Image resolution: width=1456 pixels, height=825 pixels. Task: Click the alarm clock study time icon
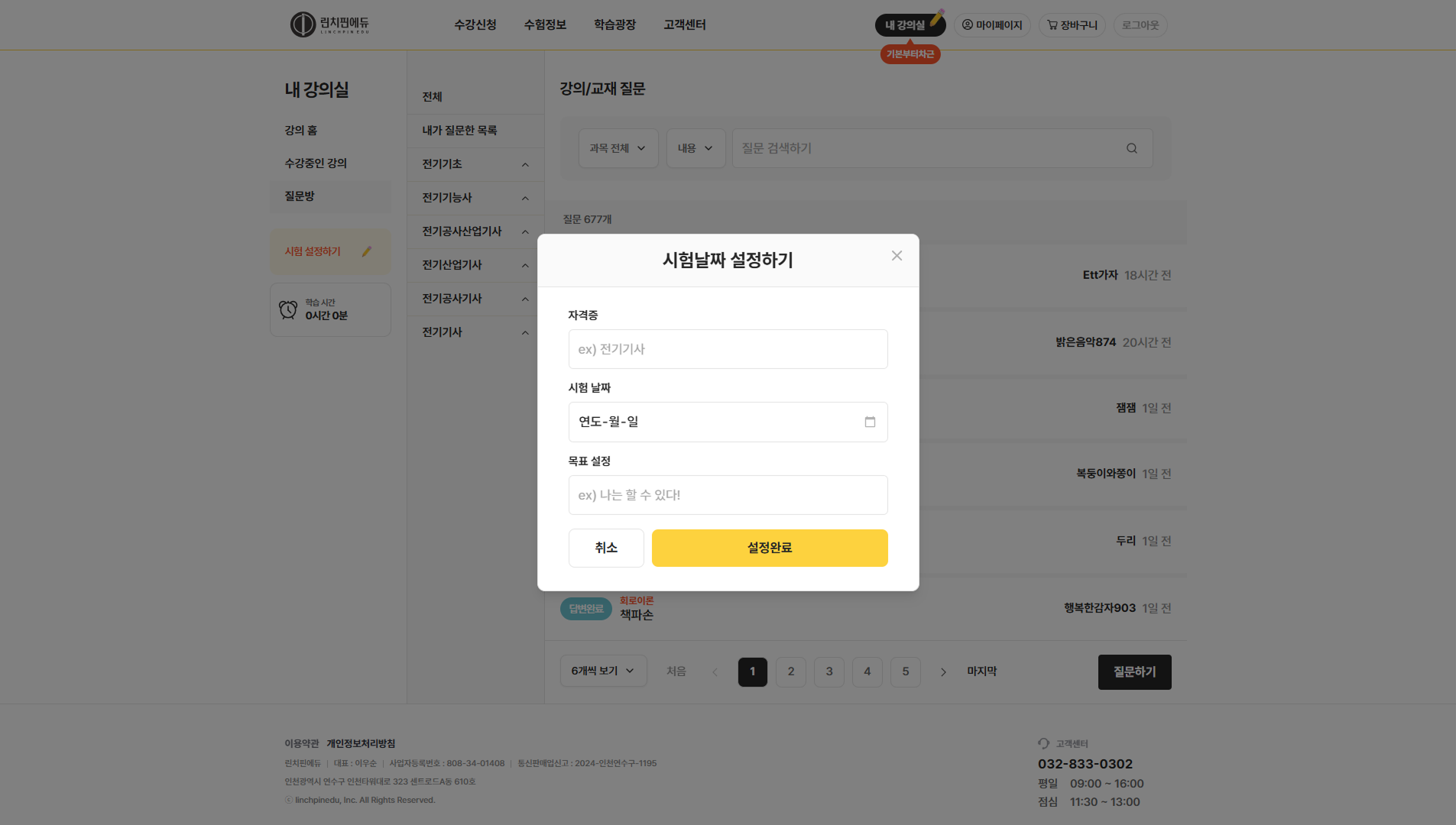point(288,309)
